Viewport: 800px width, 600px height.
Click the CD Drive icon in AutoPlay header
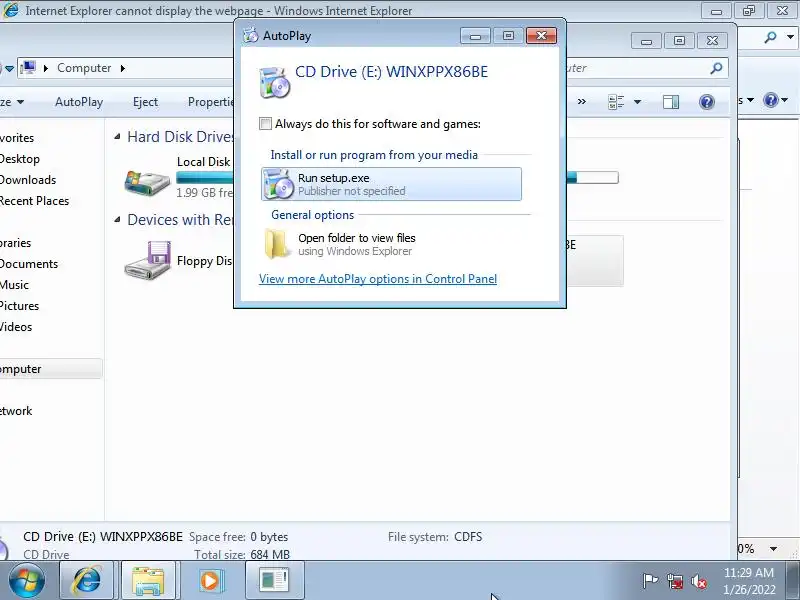274,82
